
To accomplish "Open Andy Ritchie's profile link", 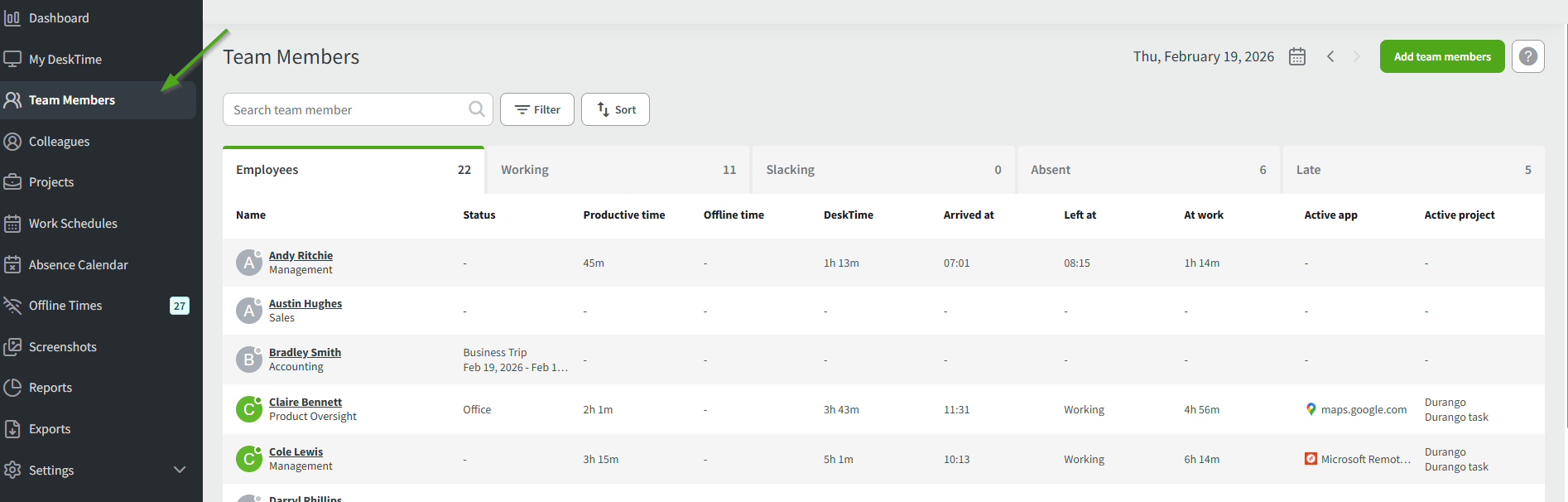I will click(301, 256).
